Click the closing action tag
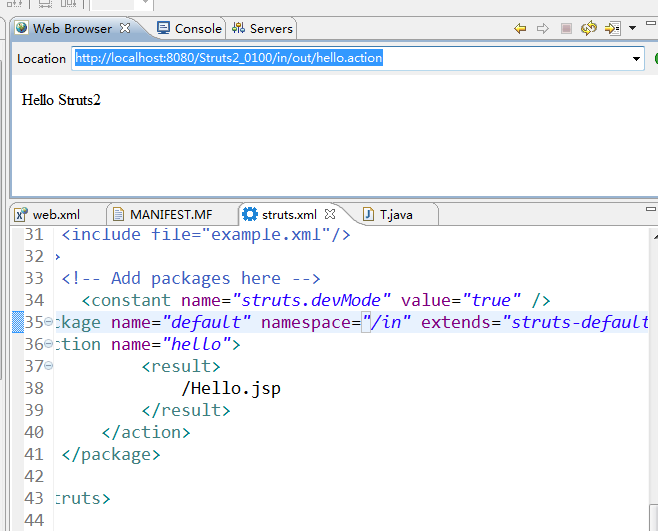This screenshot has width=658, height=531. (146, 432)
